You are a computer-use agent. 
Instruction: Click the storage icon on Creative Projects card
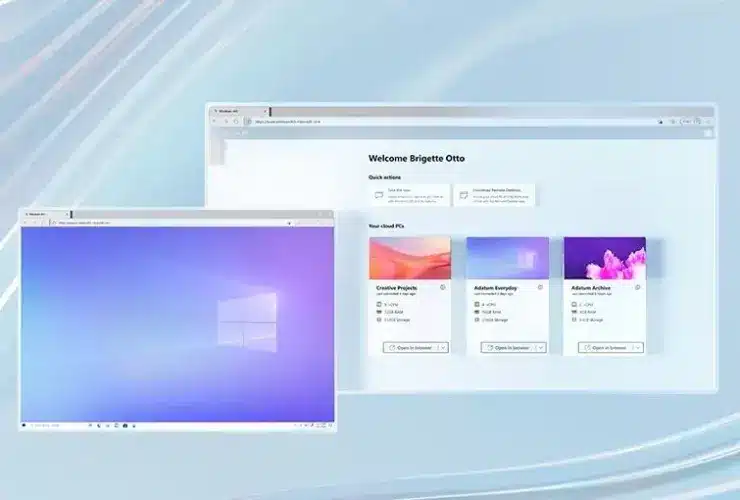[x=379, y=320]
